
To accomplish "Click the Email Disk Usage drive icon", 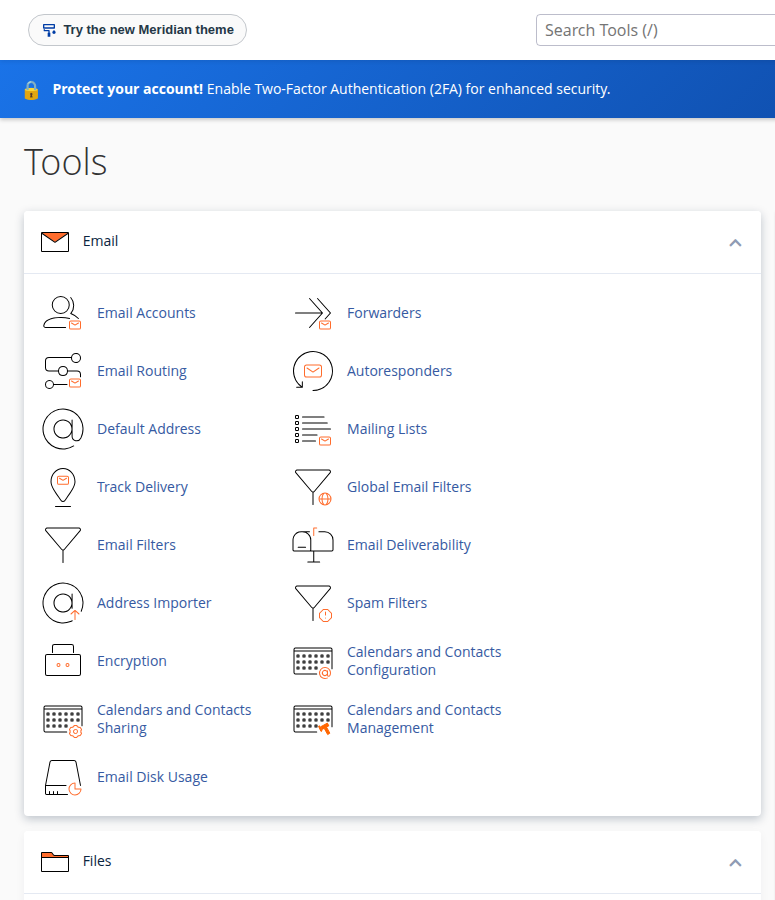I will (x=63, y=778).
